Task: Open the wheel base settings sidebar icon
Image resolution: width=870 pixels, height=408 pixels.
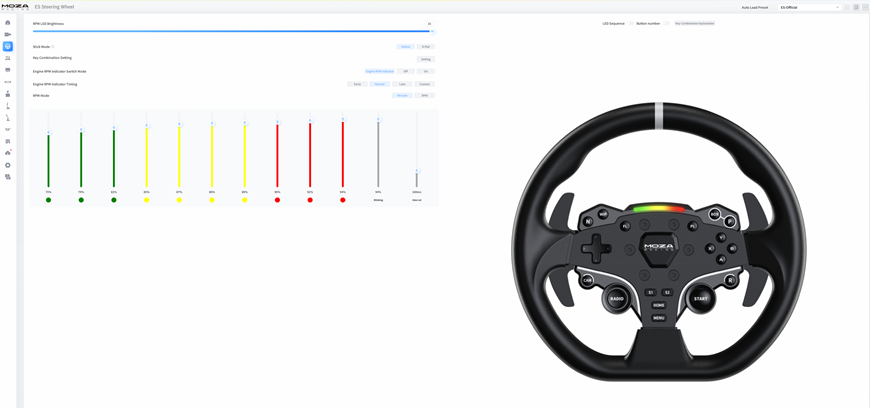Action: pos(8,34)
